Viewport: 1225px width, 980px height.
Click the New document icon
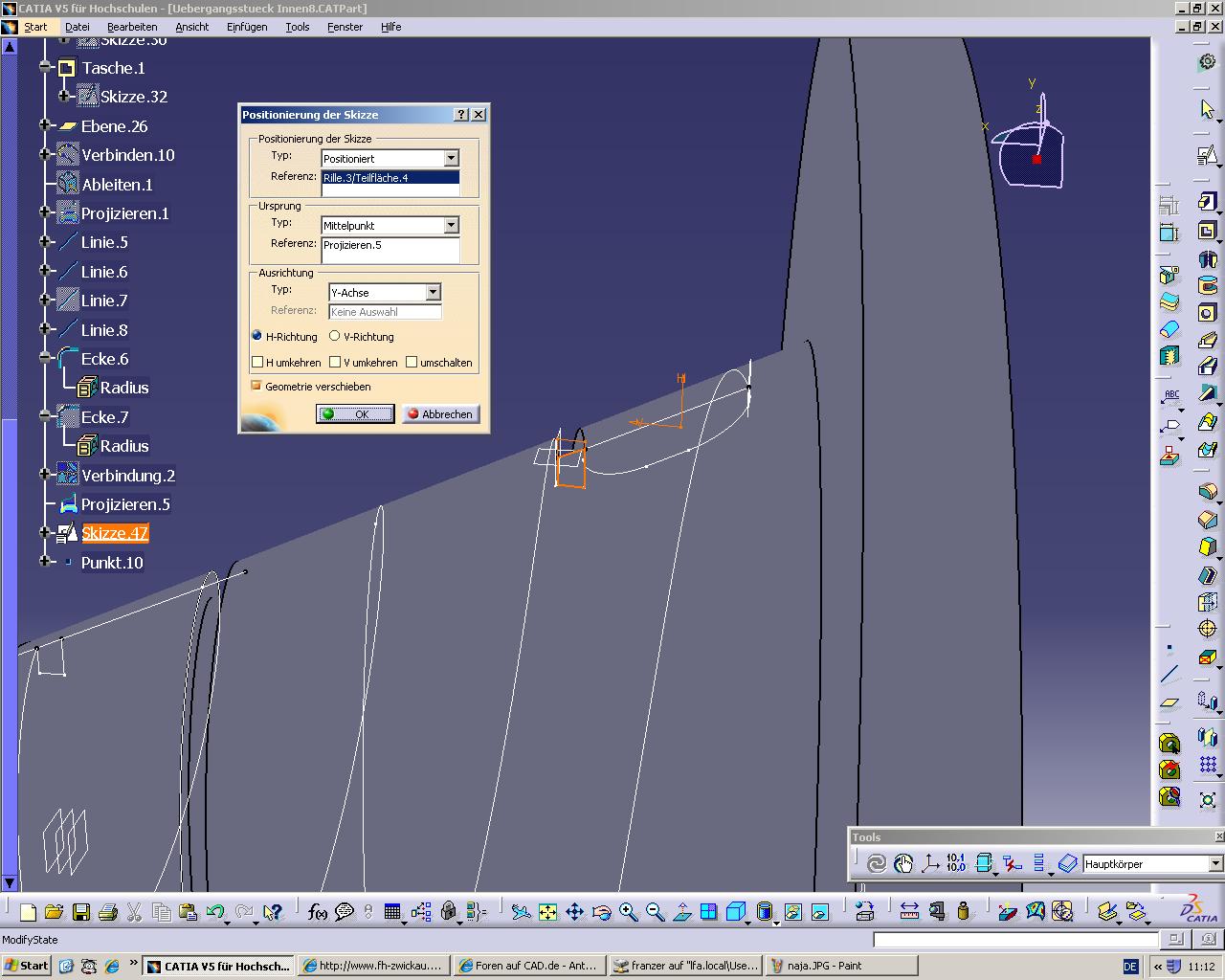click(28, 912)
